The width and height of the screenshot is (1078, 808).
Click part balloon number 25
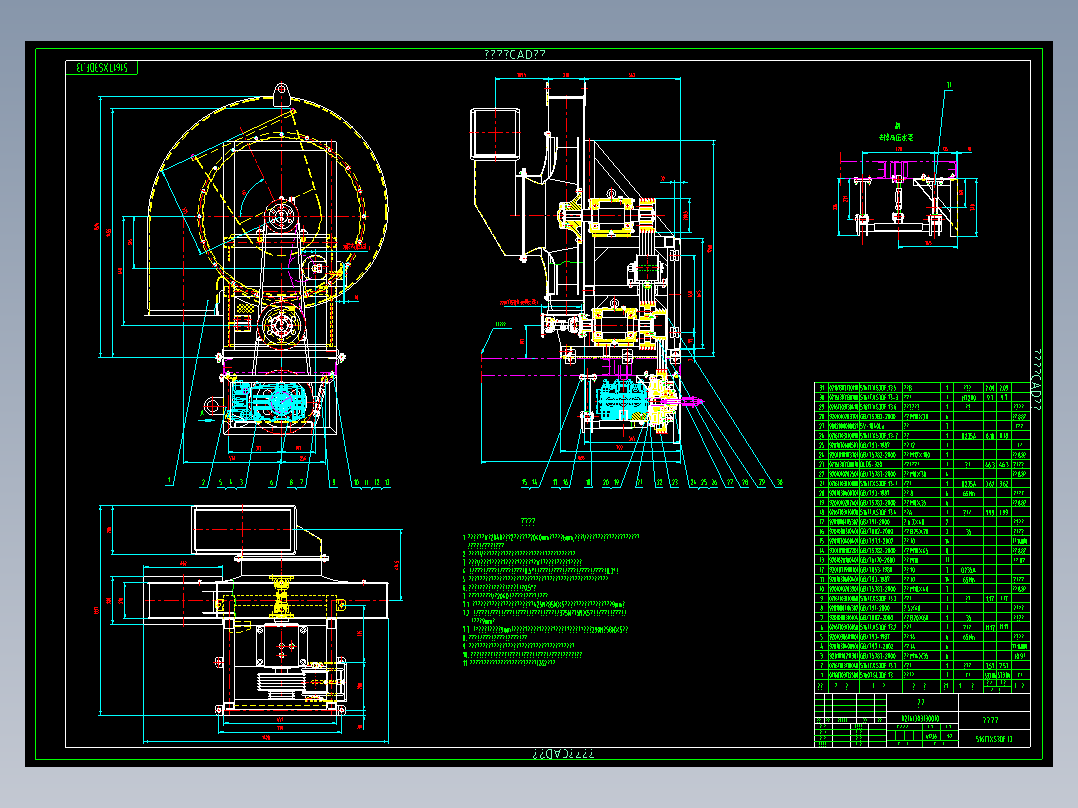(704, 482)
